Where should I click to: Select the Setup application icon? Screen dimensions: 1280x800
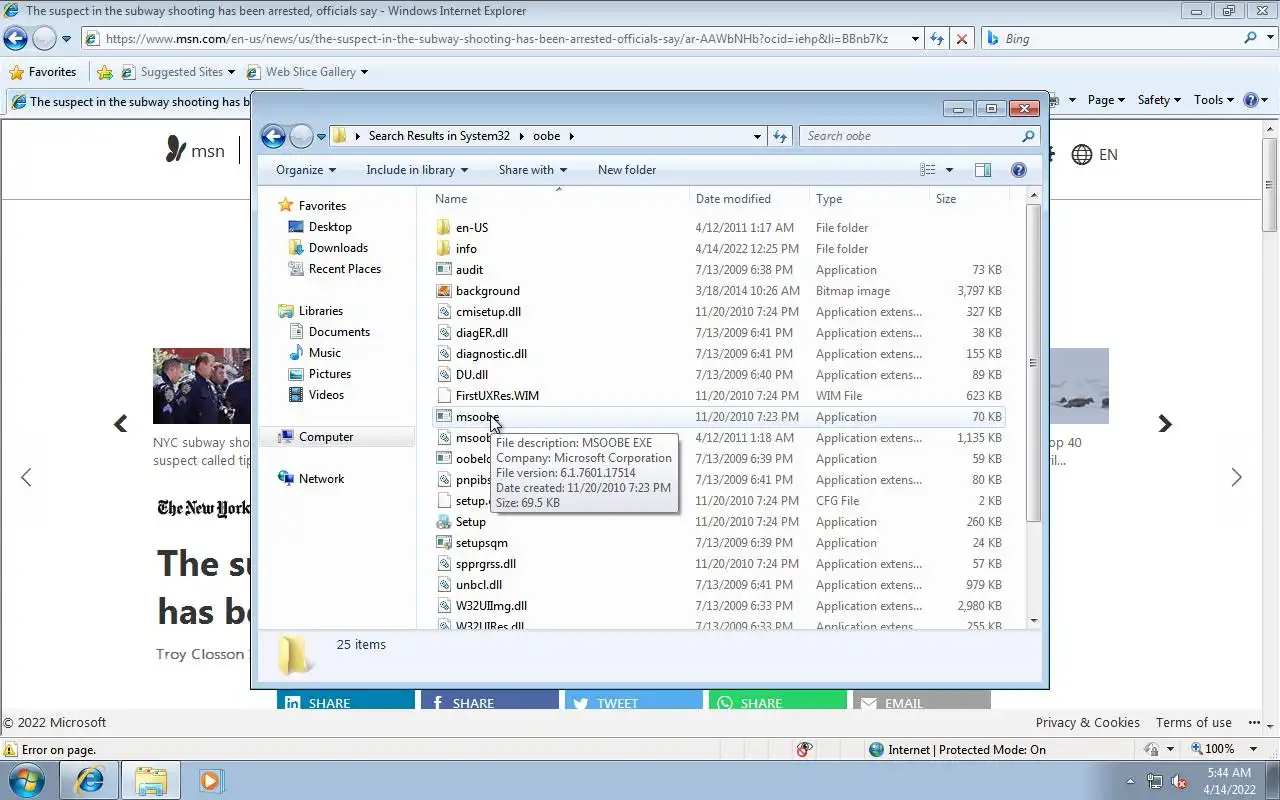click(x=445, y=522)
